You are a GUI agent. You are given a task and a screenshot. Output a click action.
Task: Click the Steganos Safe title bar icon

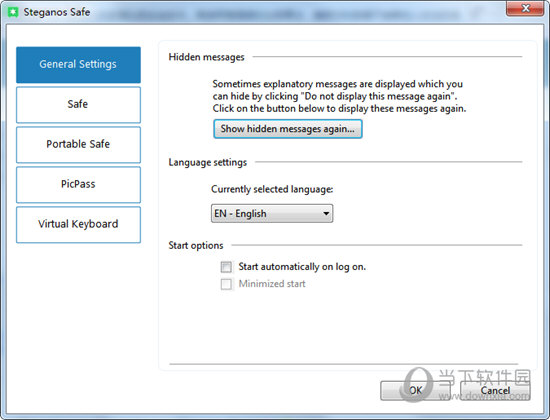tap(13, 12)
